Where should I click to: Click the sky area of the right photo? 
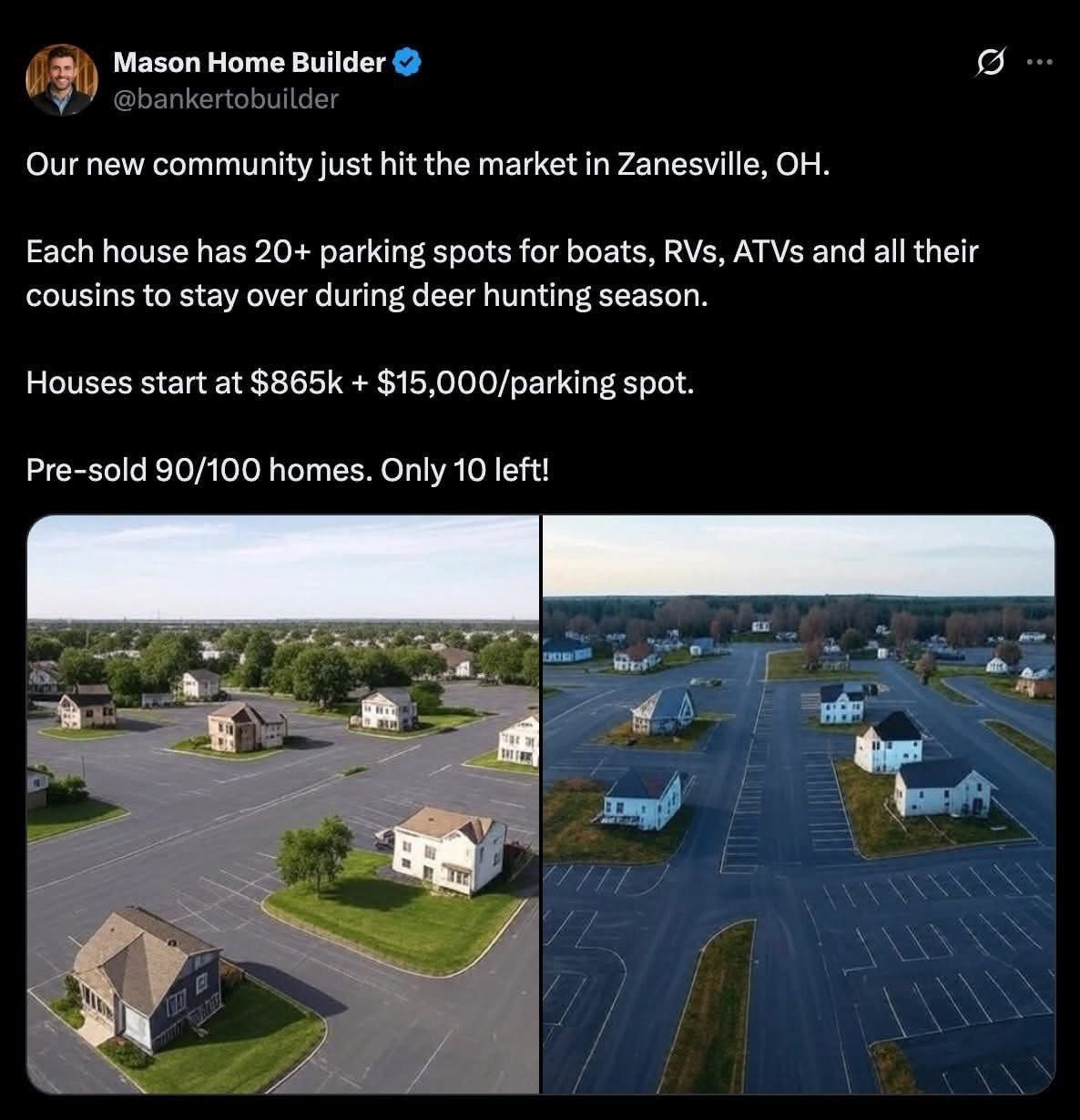(x=799, y=555)
